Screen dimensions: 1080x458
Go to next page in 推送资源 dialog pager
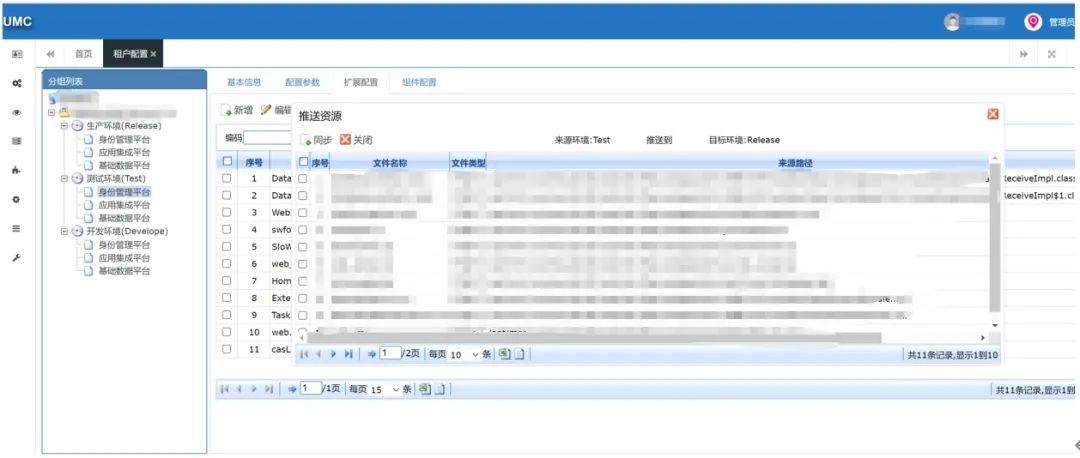[333, 354]
